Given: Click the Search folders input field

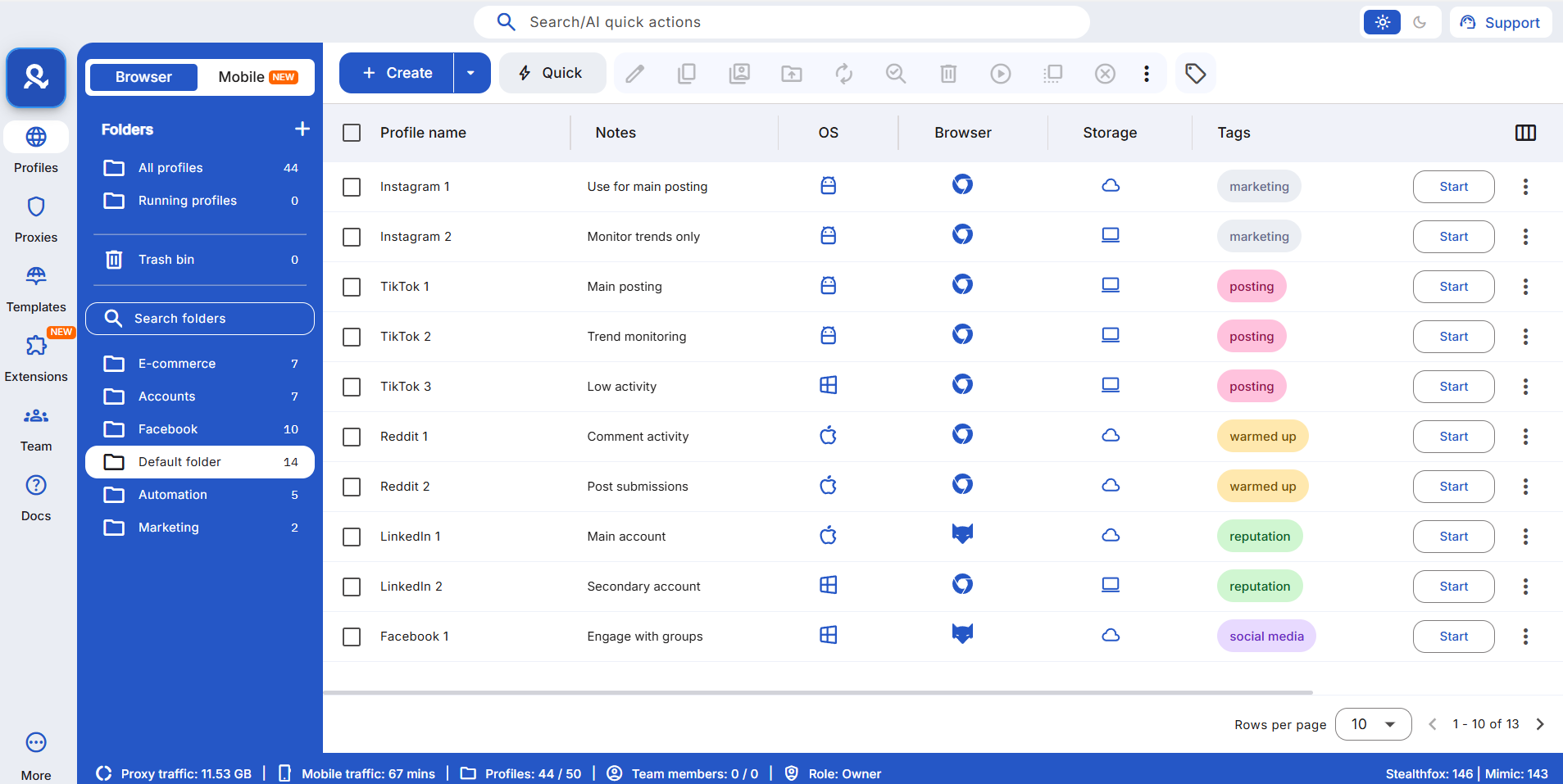Looking at the screenshot, I should click(x=200, y=319).
